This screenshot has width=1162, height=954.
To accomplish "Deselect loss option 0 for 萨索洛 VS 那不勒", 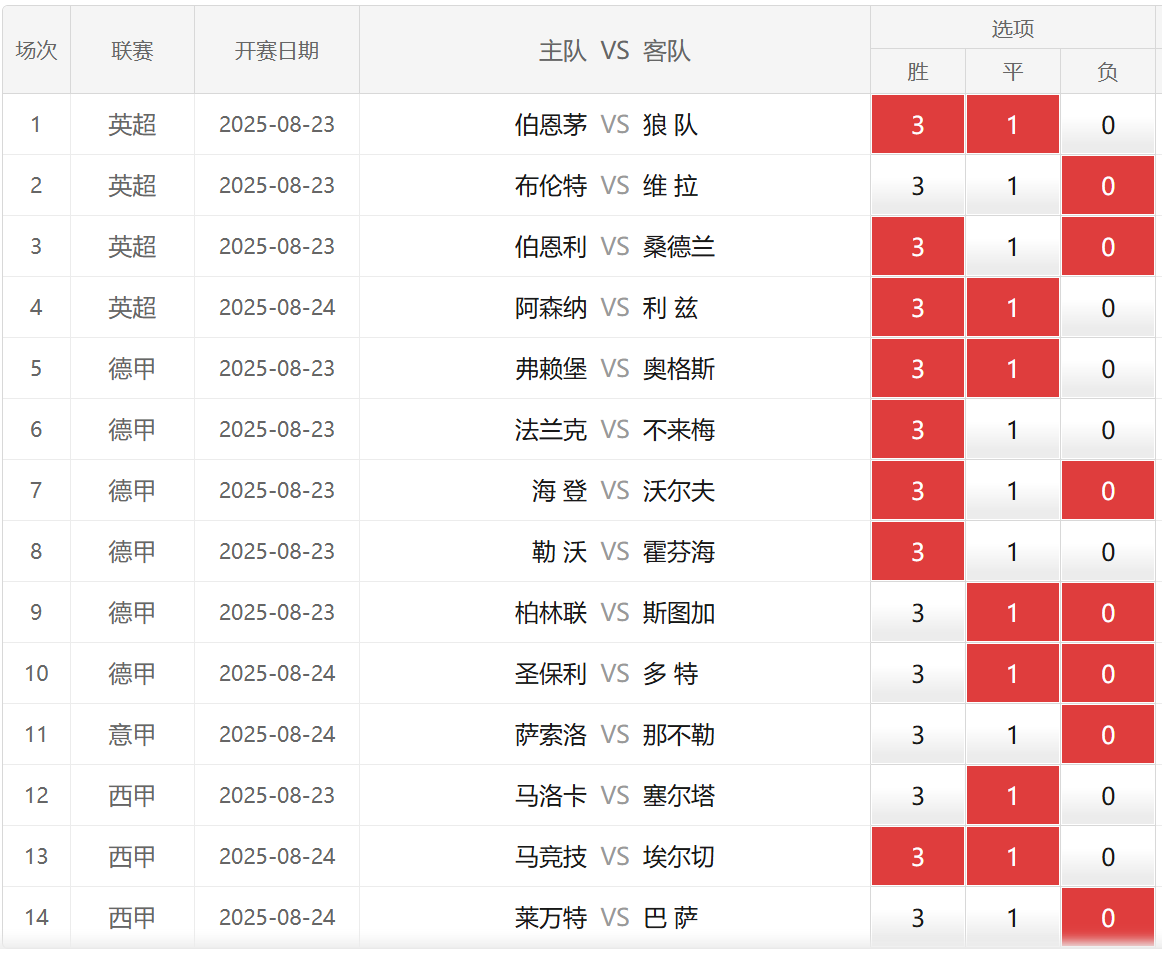I will click(x=1107, y=735).
